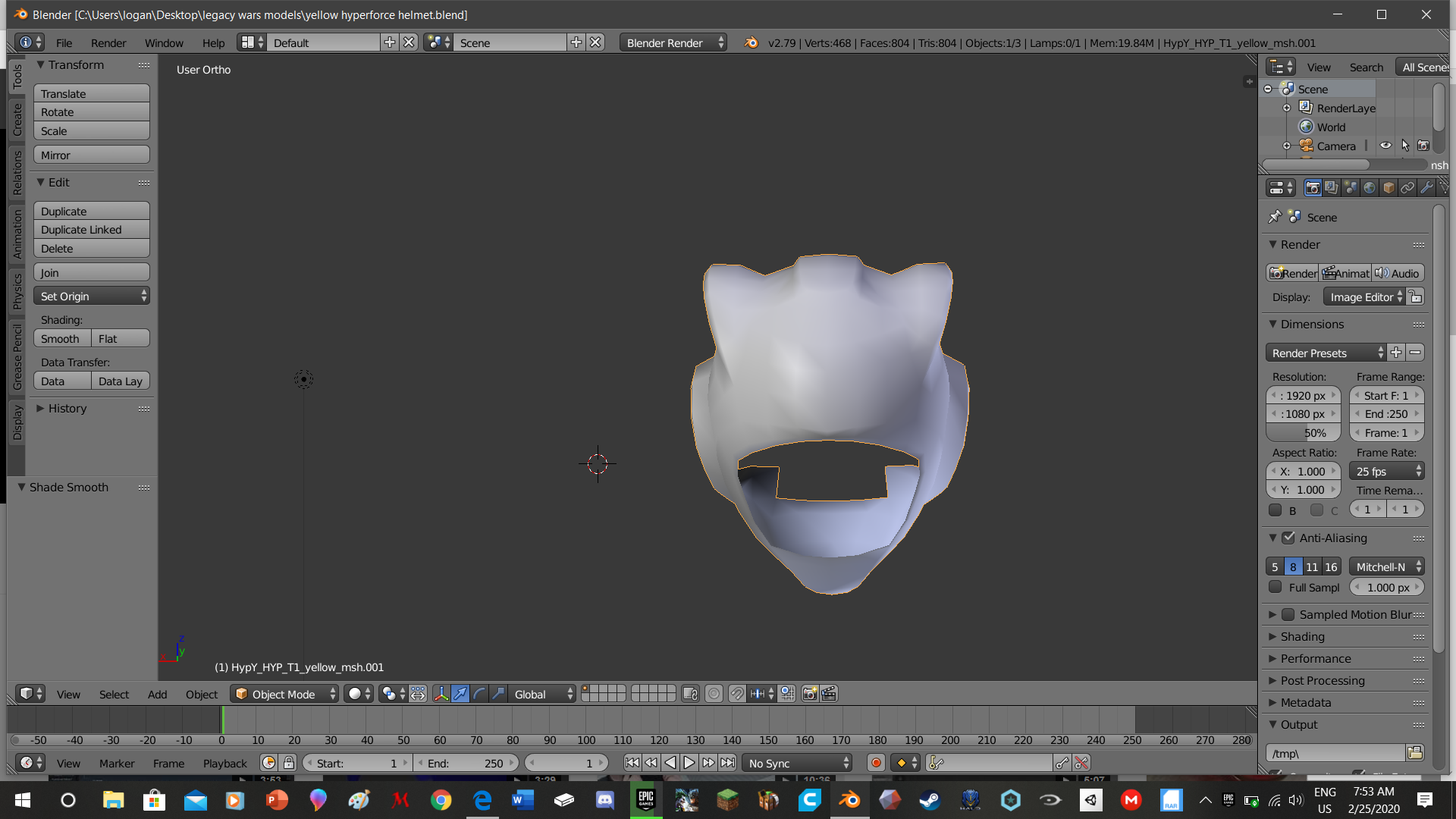Toggle the snap magnet icon in header
Viewport: 1456px width, 819px height.
(x=737, y=694)
